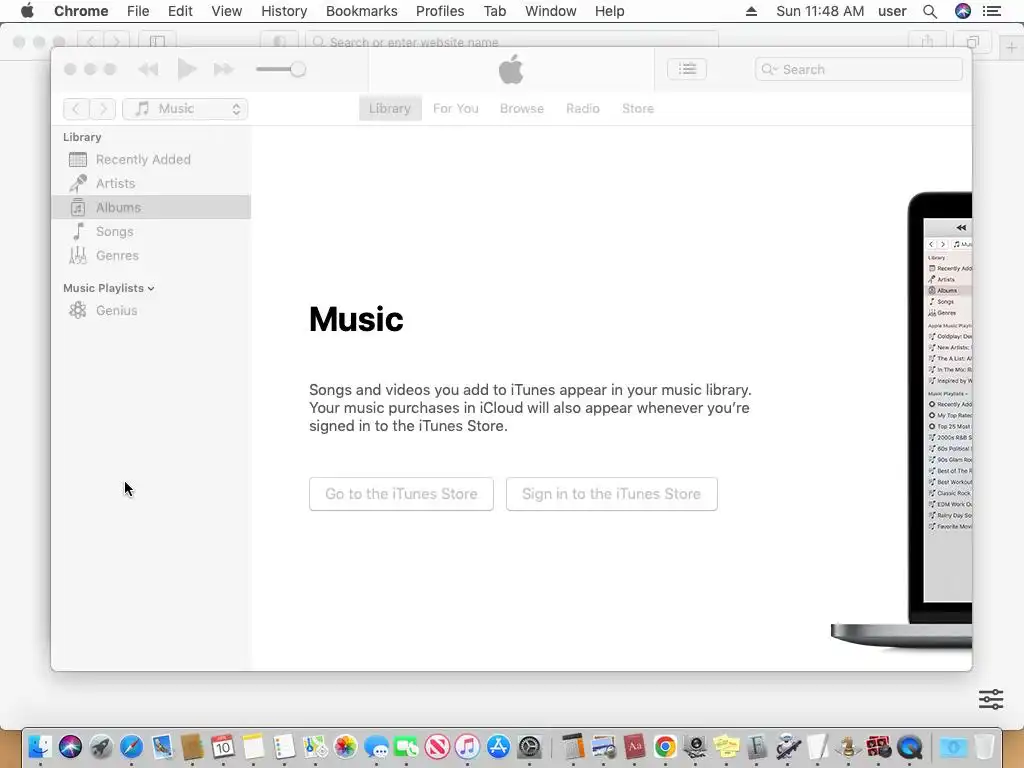Switch to the For You tab
The image size is (1024, 768).
[x=456, y=108]
